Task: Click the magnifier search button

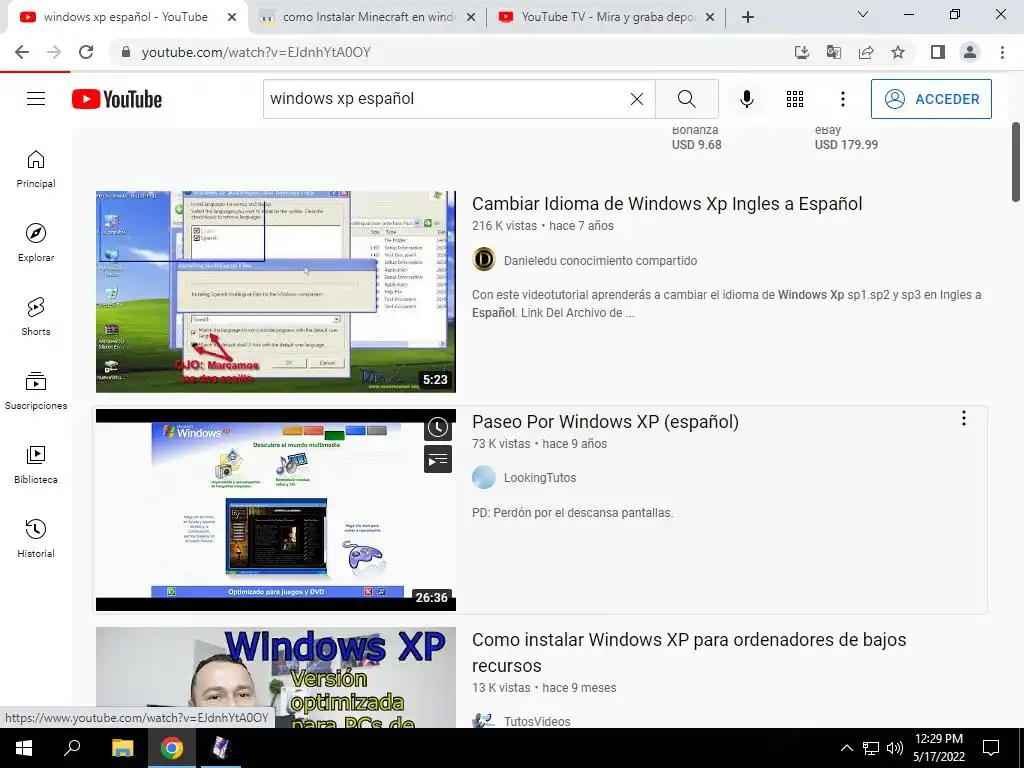Action: coord(686,99)
